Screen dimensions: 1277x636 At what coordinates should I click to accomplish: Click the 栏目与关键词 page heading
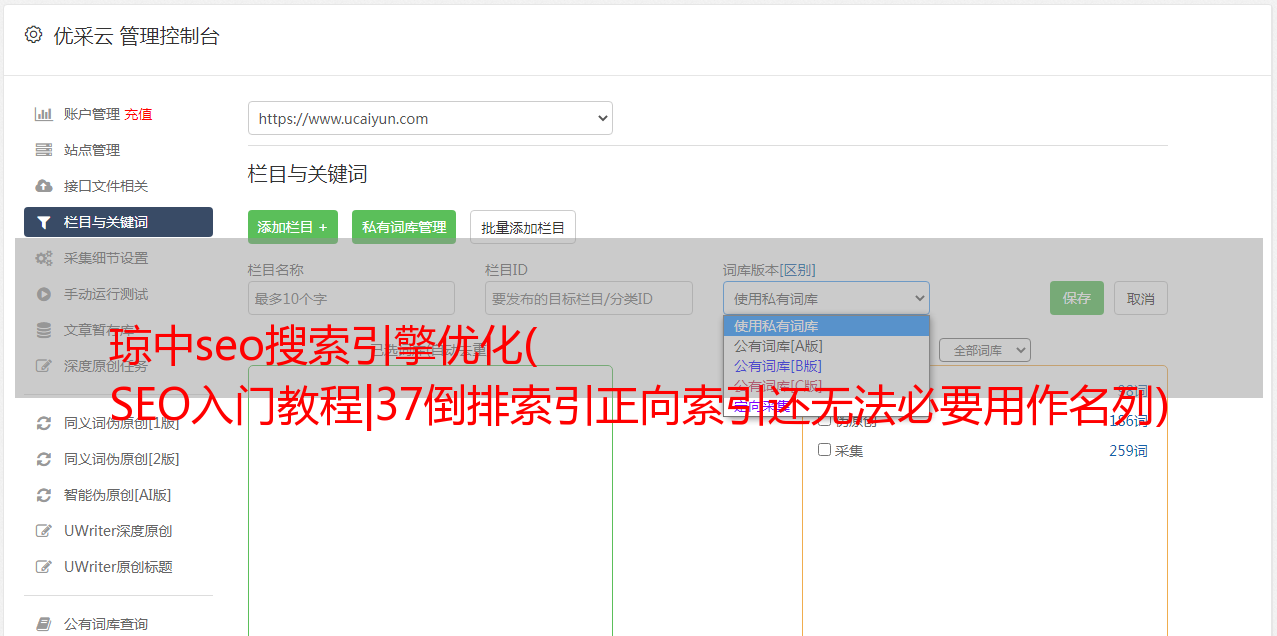308,174
